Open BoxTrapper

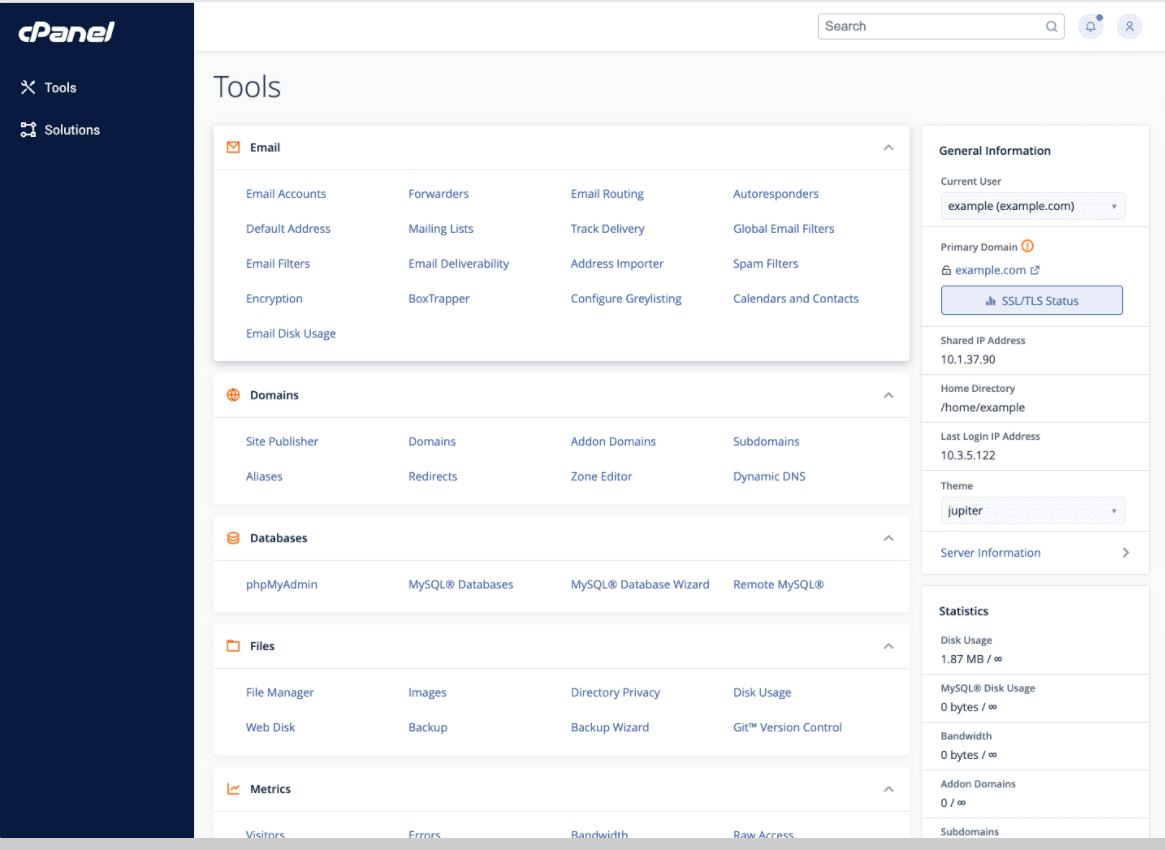click(x=438, y=299)
